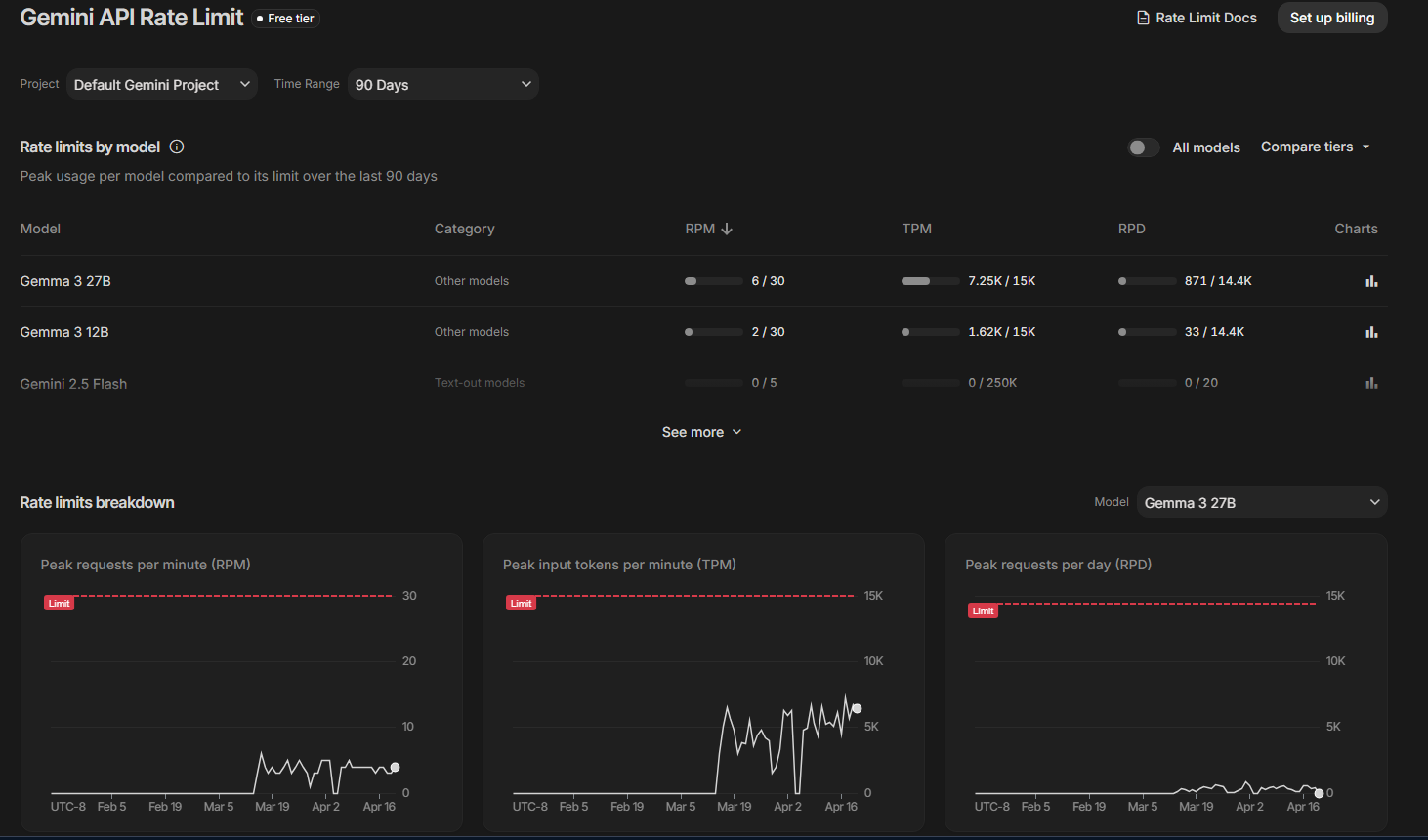Select the Gemini 2.5 Flash model name
This screenshot has width=1428, height=840.
(73, 384)
